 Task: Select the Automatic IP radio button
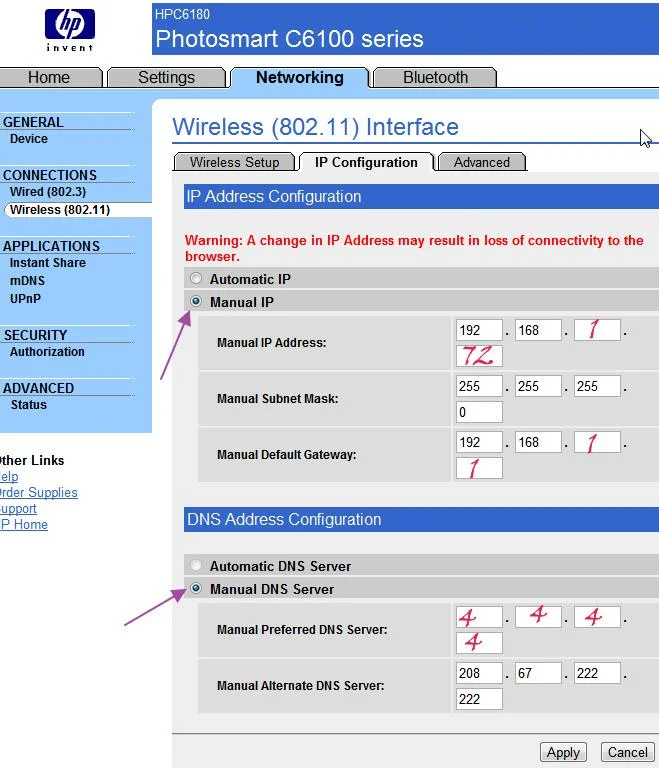[196, 278]
